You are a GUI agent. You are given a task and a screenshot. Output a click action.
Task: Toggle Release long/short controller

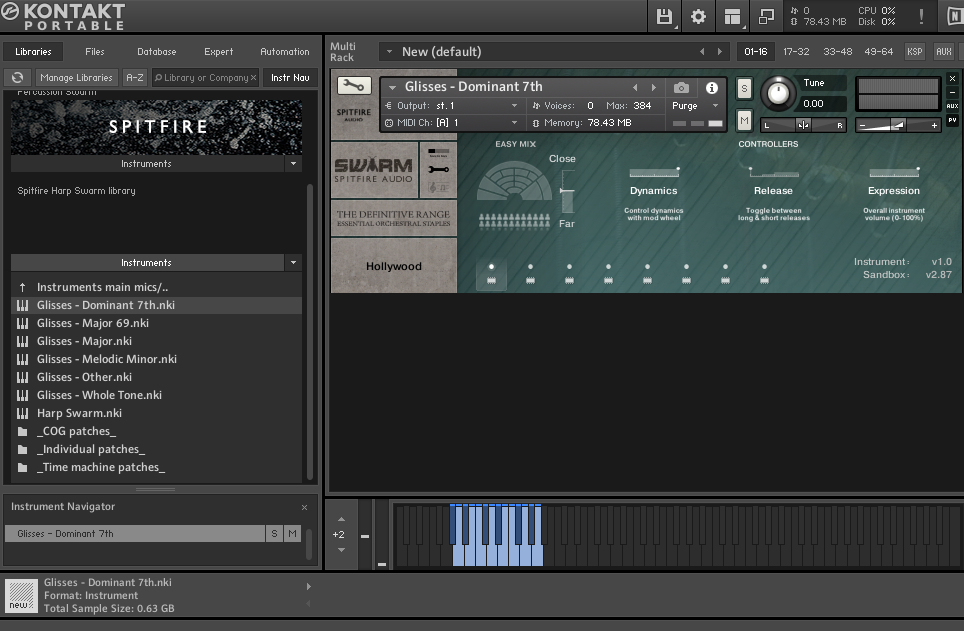773,171
